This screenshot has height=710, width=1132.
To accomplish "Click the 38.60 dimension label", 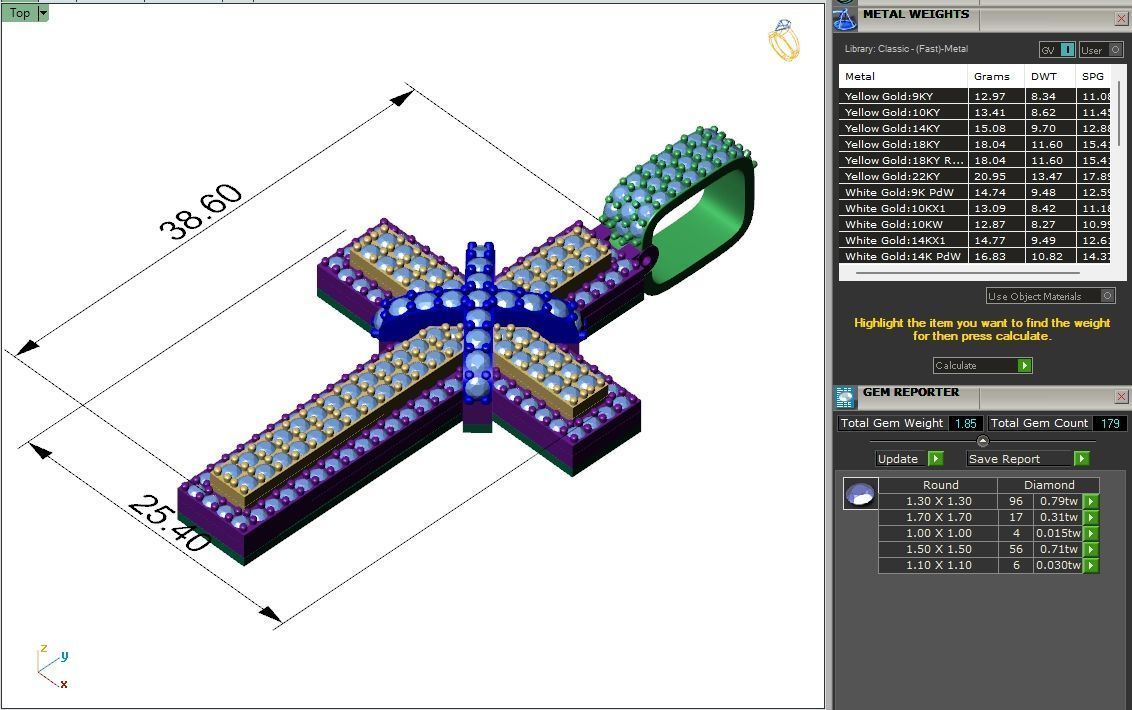I will pos(200,212).
